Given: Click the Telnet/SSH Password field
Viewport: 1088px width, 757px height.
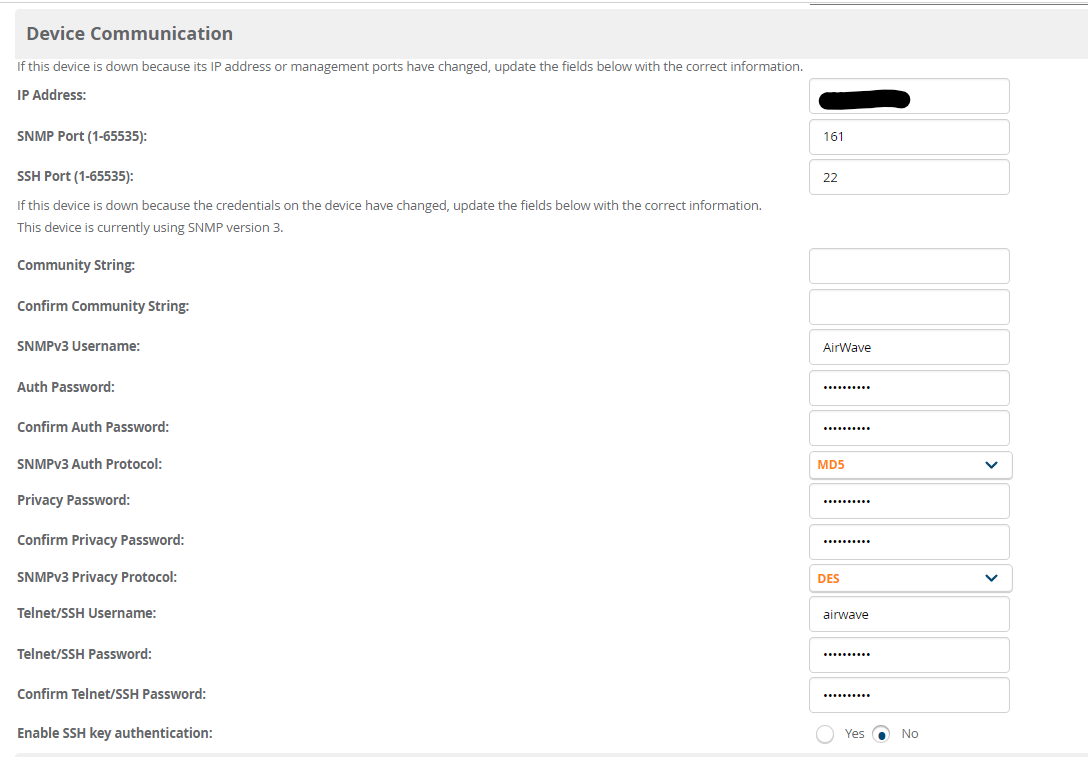Looking at the screenshot, I should 909,655.
